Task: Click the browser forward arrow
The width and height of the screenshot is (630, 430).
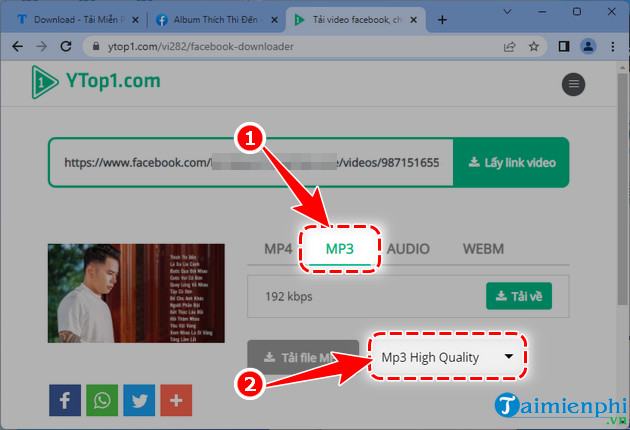Action: point(42,47)
